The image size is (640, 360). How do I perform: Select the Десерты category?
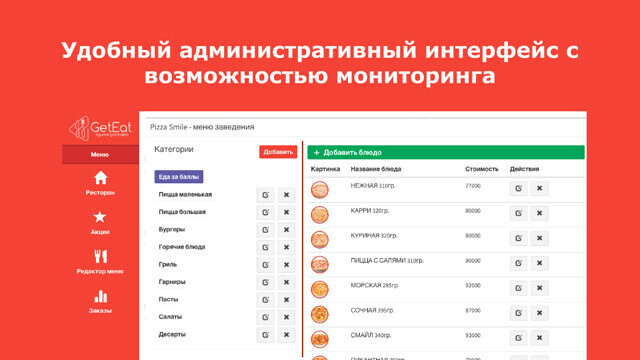172,334
